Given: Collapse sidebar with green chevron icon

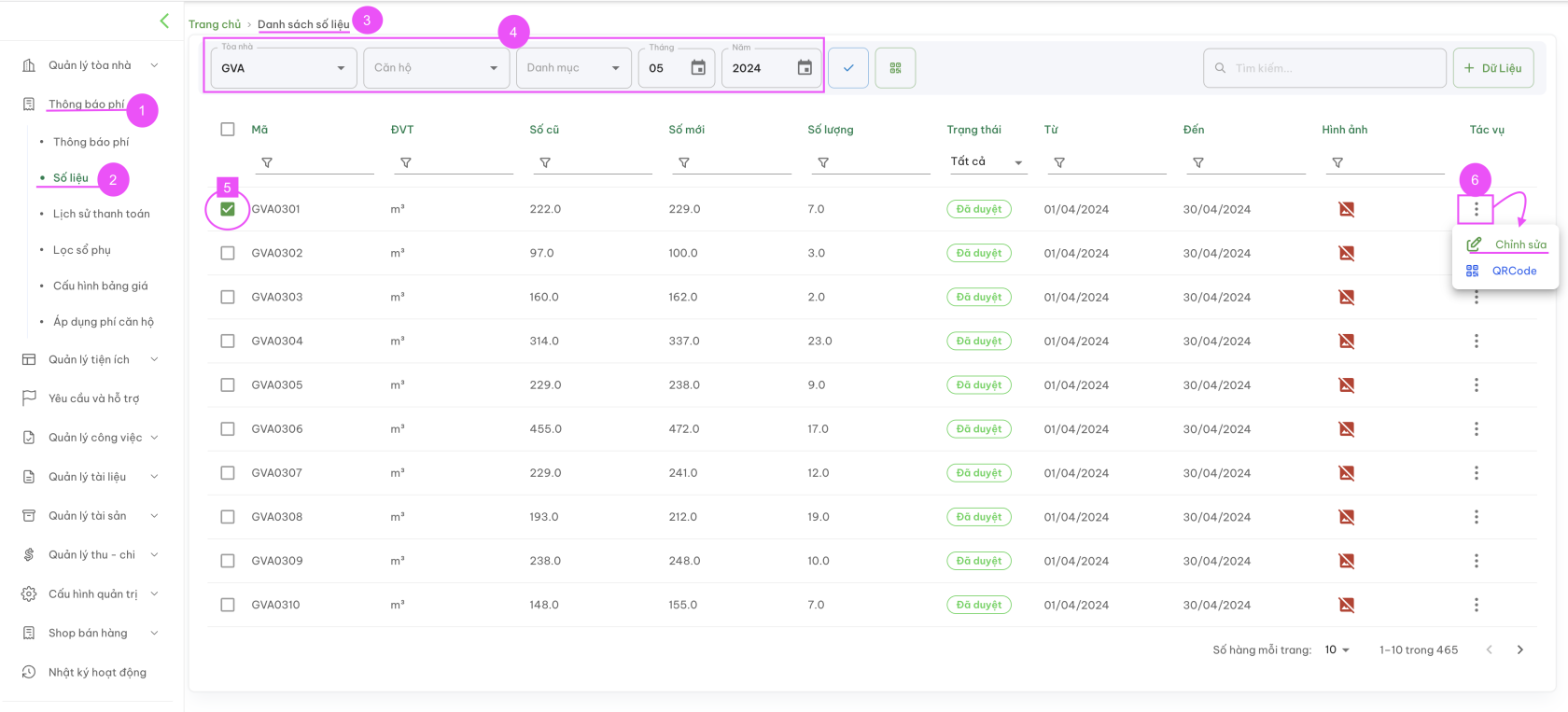Looking at the screenshot, I should [x=164, y=21].
